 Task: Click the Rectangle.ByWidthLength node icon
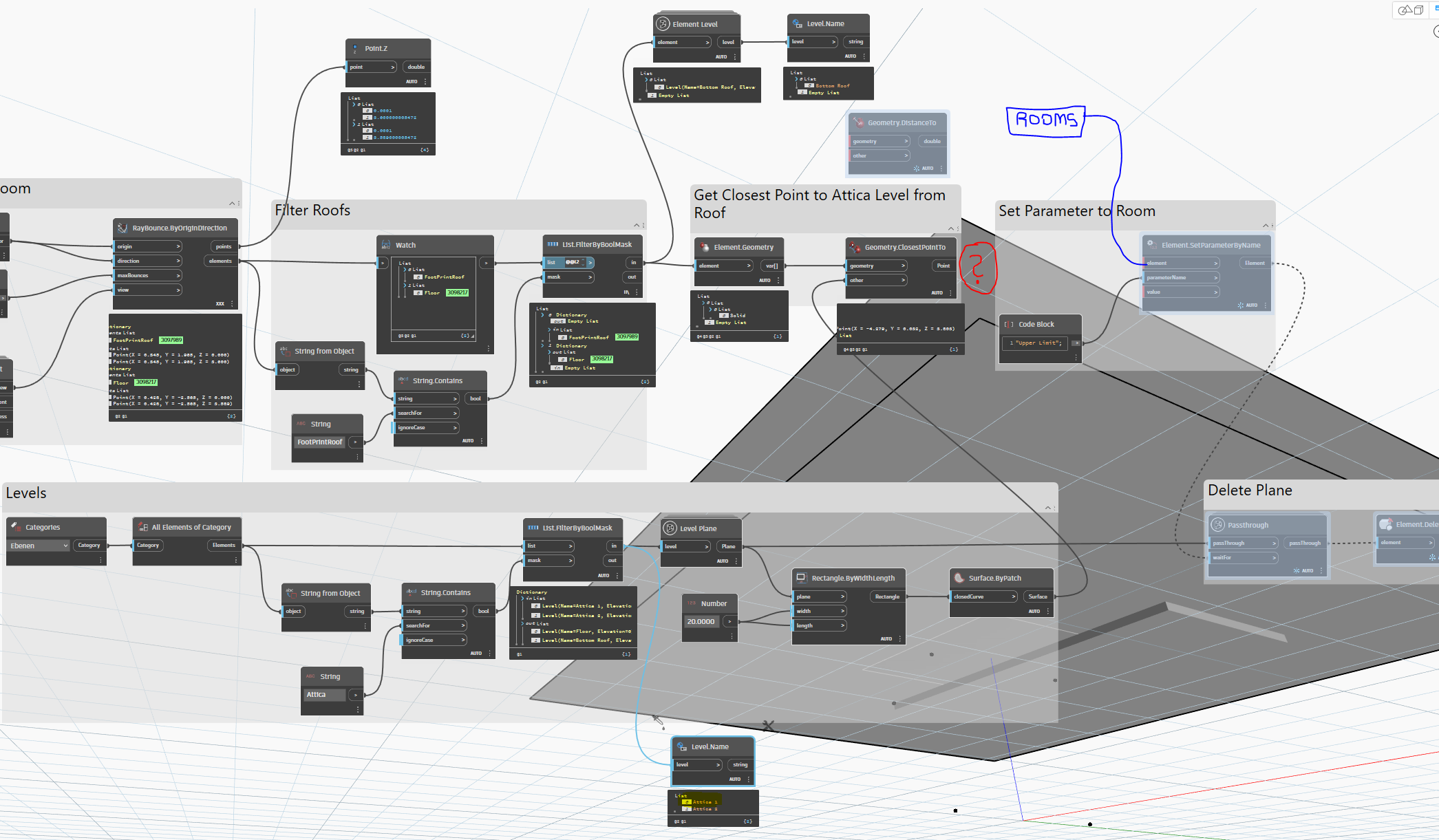click(x=801, y=578)
